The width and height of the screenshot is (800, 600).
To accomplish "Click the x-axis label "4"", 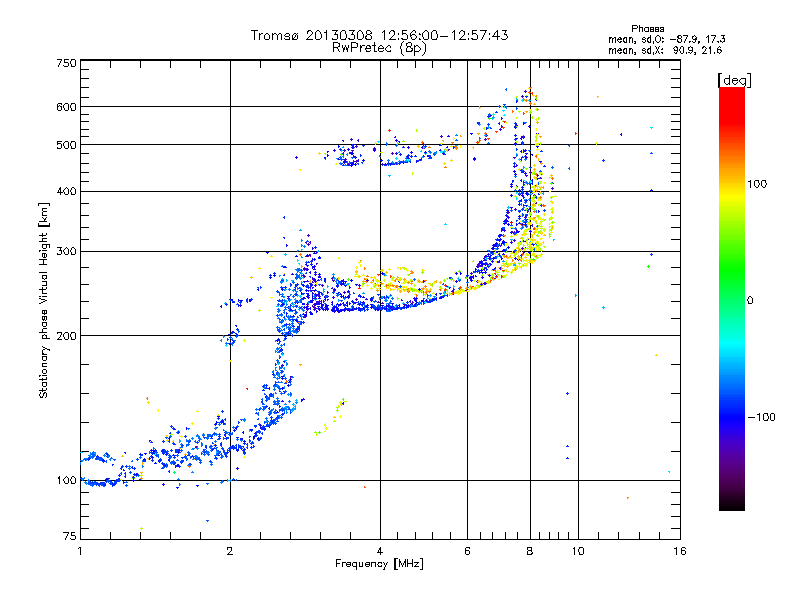I will coord(380,551).
